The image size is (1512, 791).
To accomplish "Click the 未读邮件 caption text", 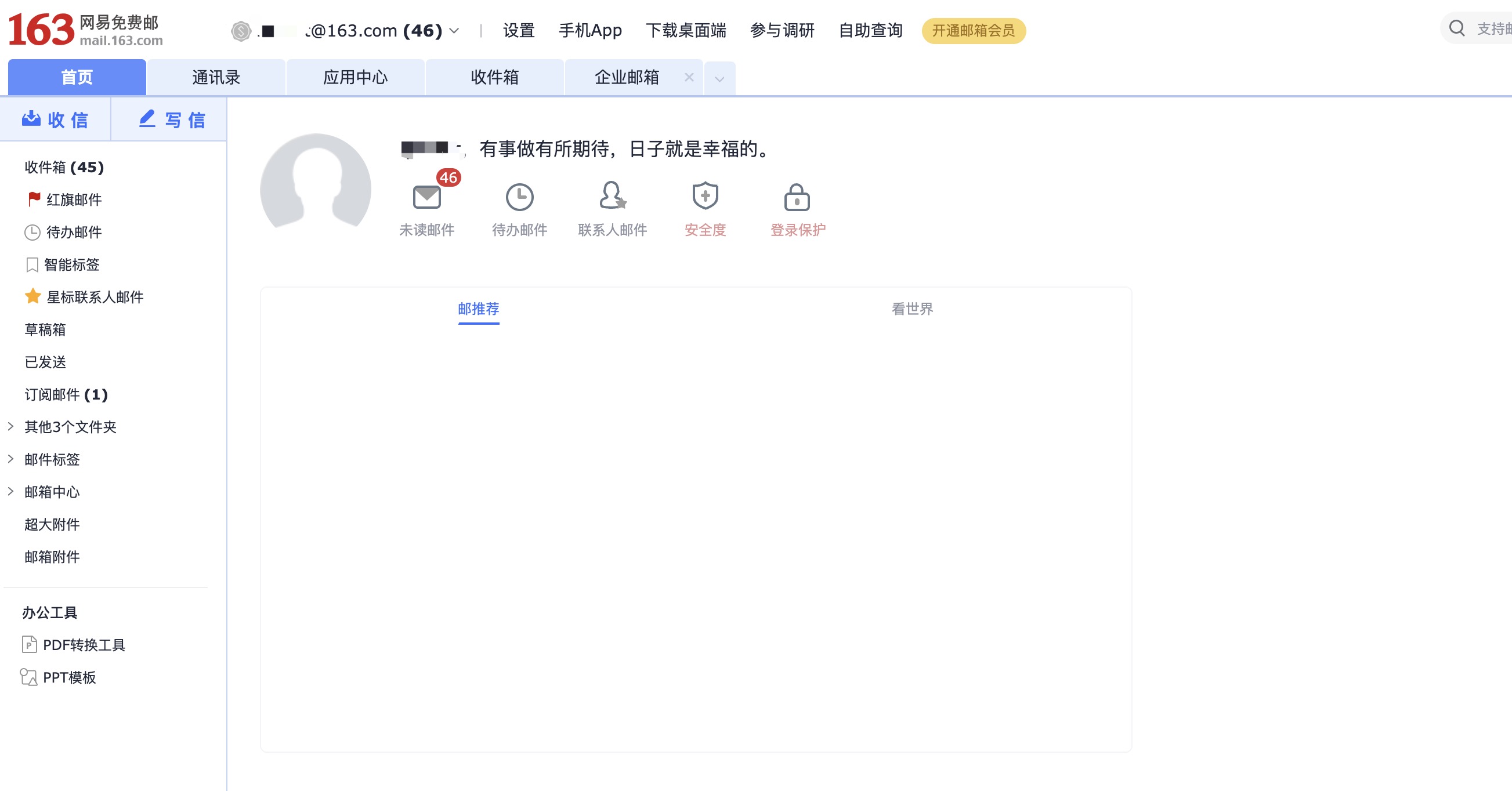I will [426, 230].
